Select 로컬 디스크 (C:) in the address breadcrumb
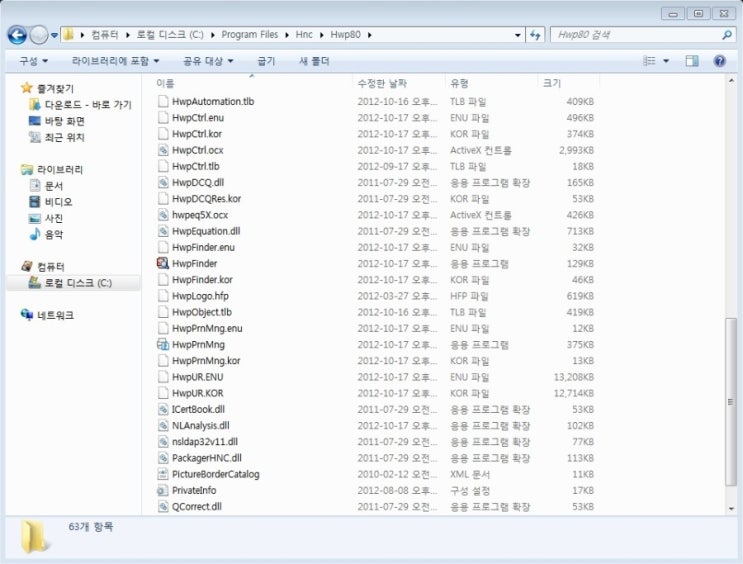The width and height of the screenshot is (743, 564). pos(170,35)
